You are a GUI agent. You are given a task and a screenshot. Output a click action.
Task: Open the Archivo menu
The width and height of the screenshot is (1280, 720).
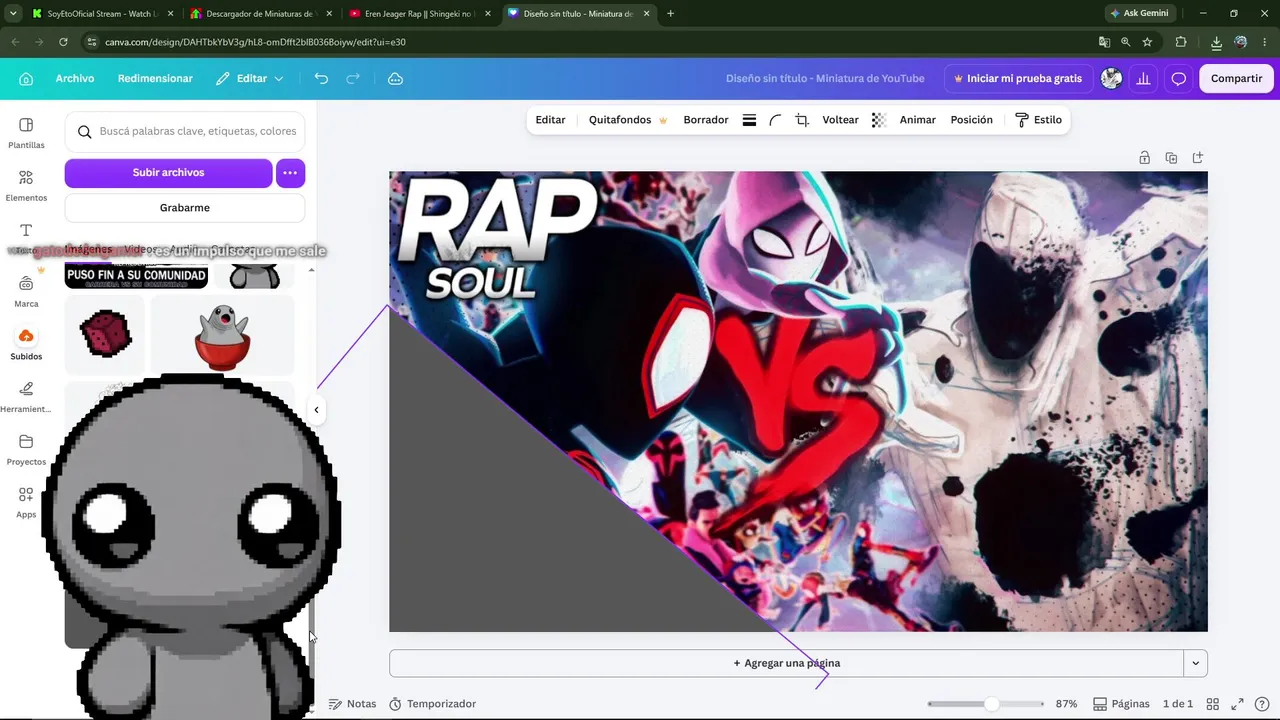[75, 79]
